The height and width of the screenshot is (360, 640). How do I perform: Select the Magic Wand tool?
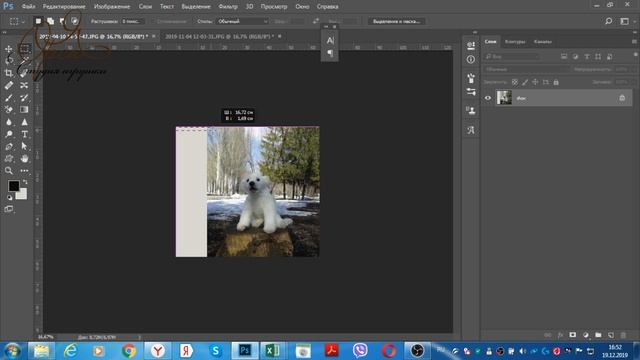[x=24, y=60]
